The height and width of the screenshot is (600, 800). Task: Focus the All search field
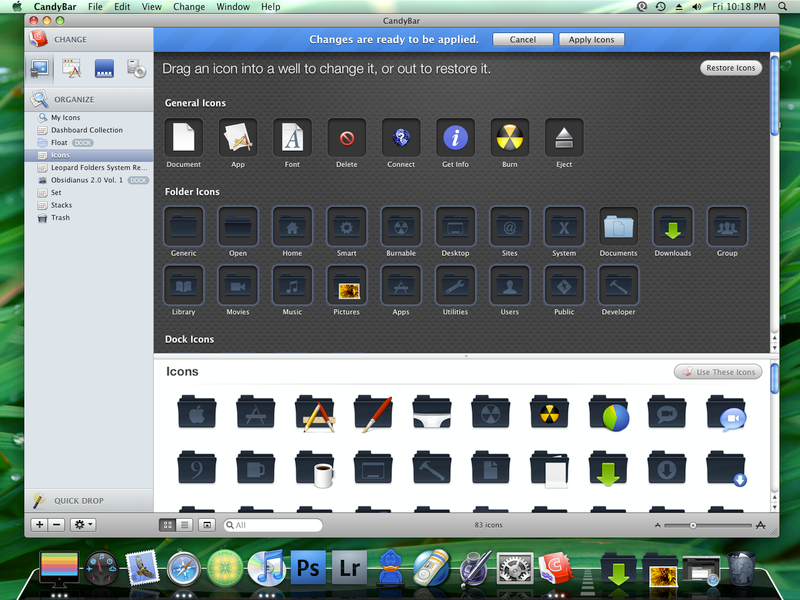pyautogui.click(x=273, y=525)
